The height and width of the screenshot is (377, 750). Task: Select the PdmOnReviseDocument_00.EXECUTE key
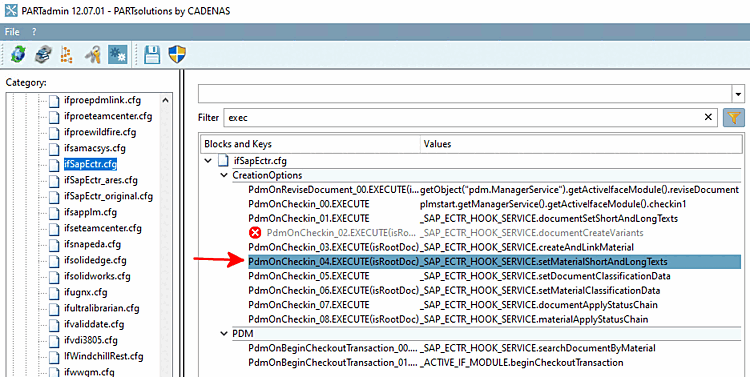click(x=333, y=189)
